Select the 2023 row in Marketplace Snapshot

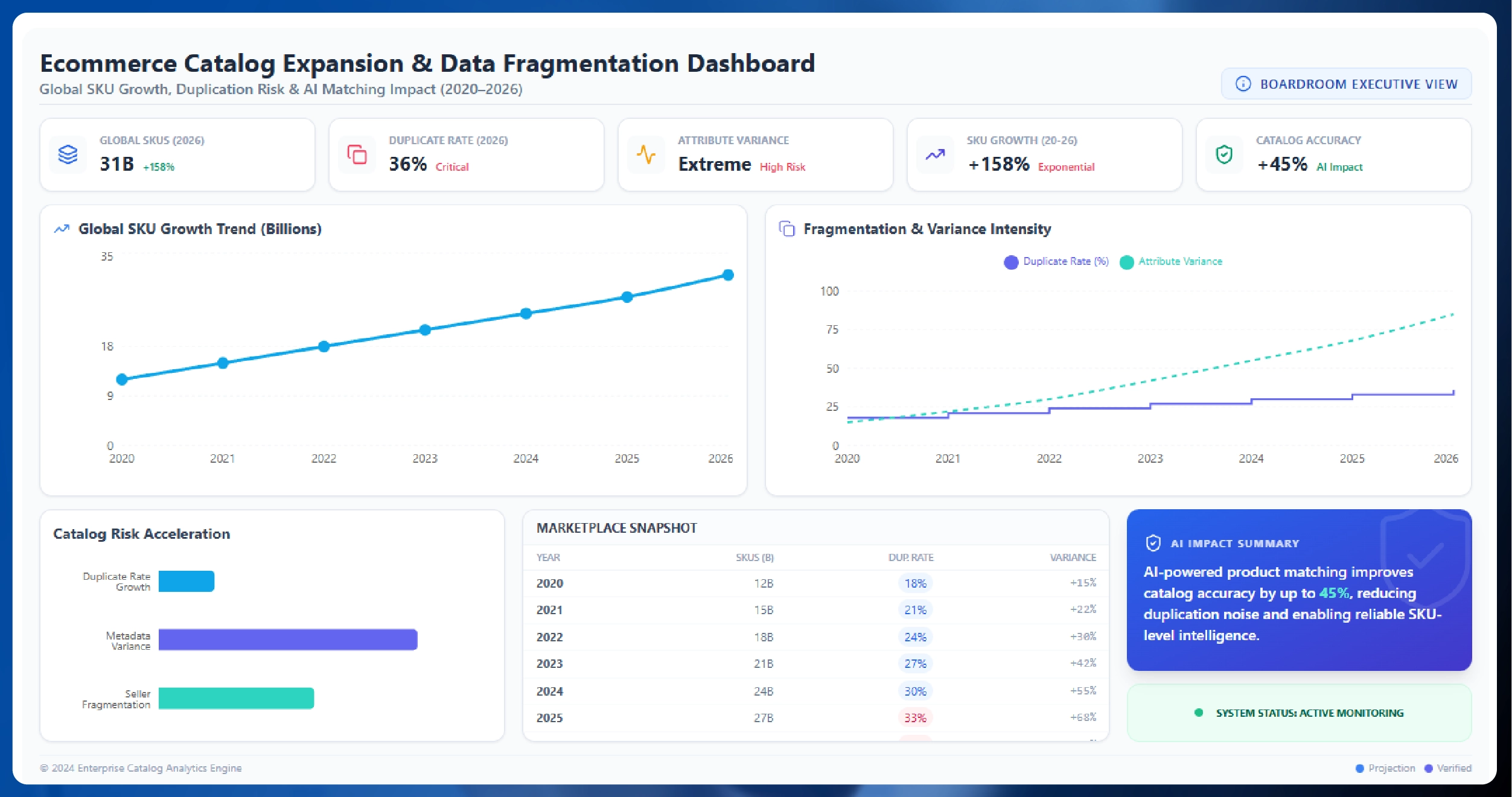(x=815, y=664)
